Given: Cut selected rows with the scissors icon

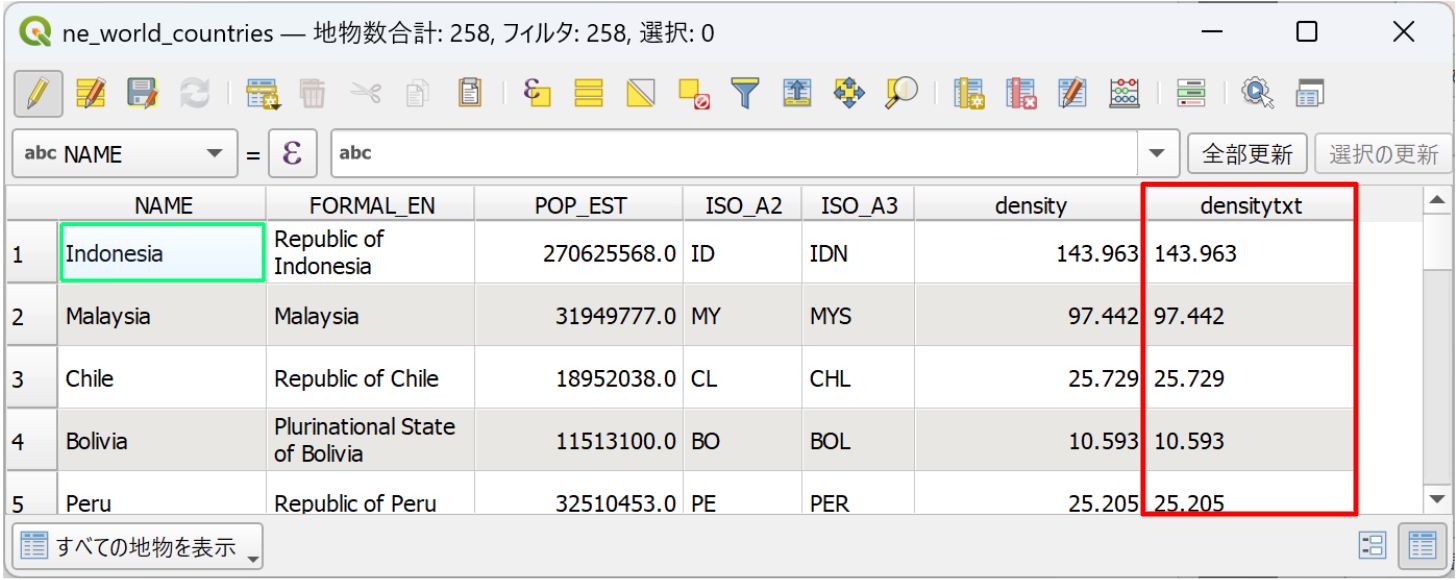Looking at the screenshot, I should pyautogui.click(x=365, y=94).
